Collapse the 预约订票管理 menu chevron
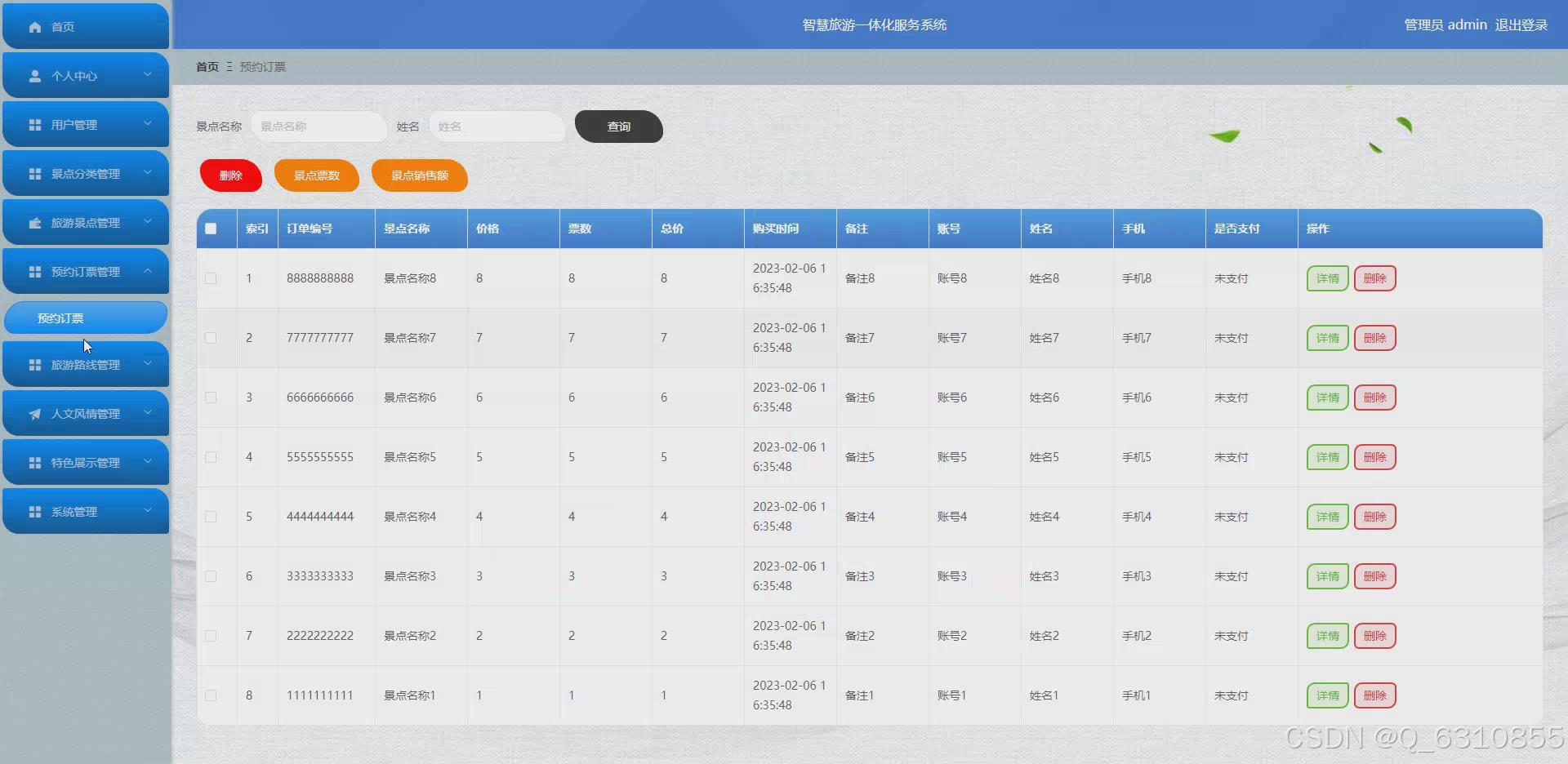Screen dimensions: 1568x764 point(148,270)
